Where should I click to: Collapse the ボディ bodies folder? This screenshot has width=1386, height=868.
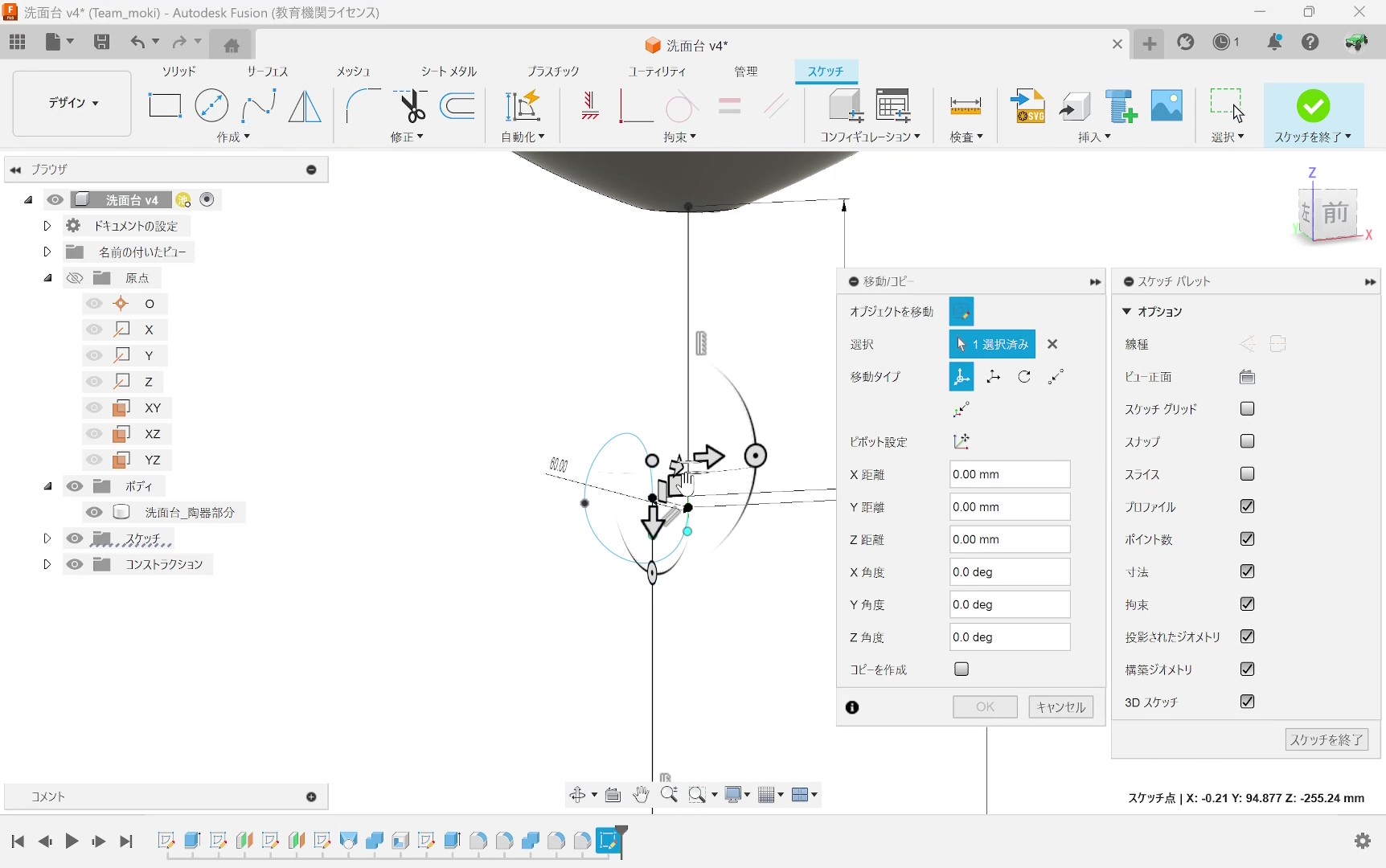pyautogui.click(x=48, y=486)
